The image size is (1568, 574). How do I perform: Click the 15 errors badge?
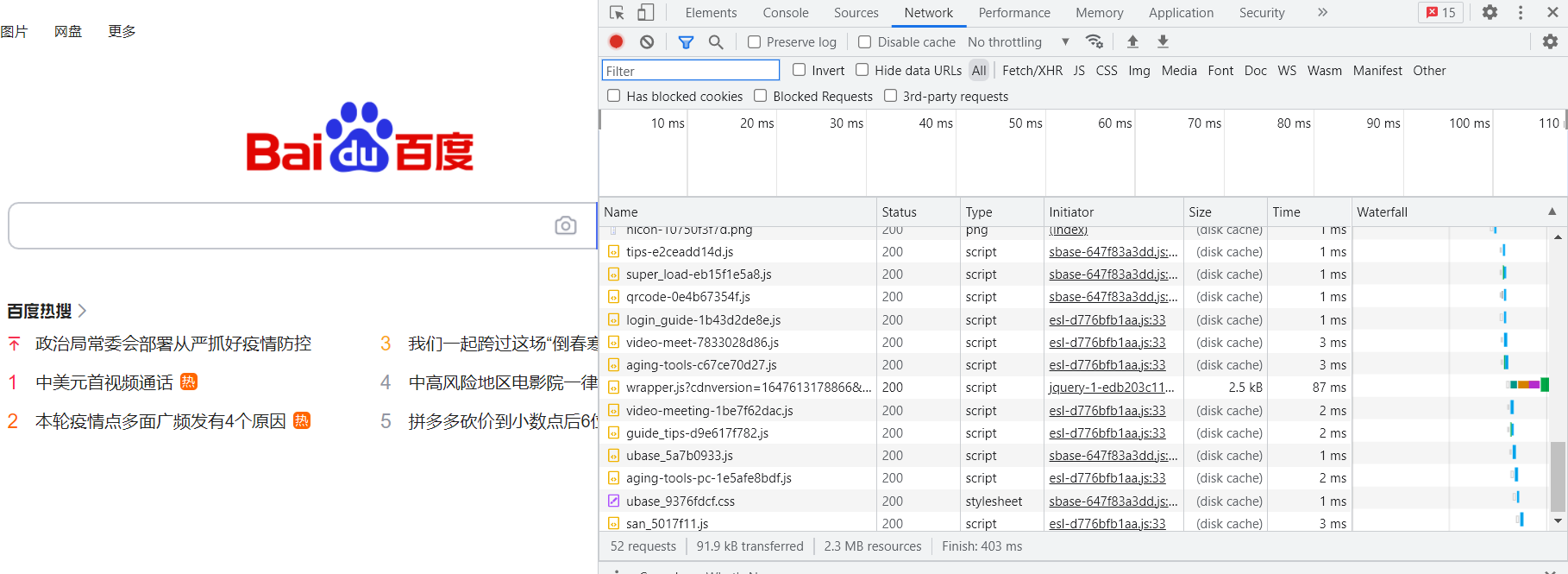click(1440, 12)
